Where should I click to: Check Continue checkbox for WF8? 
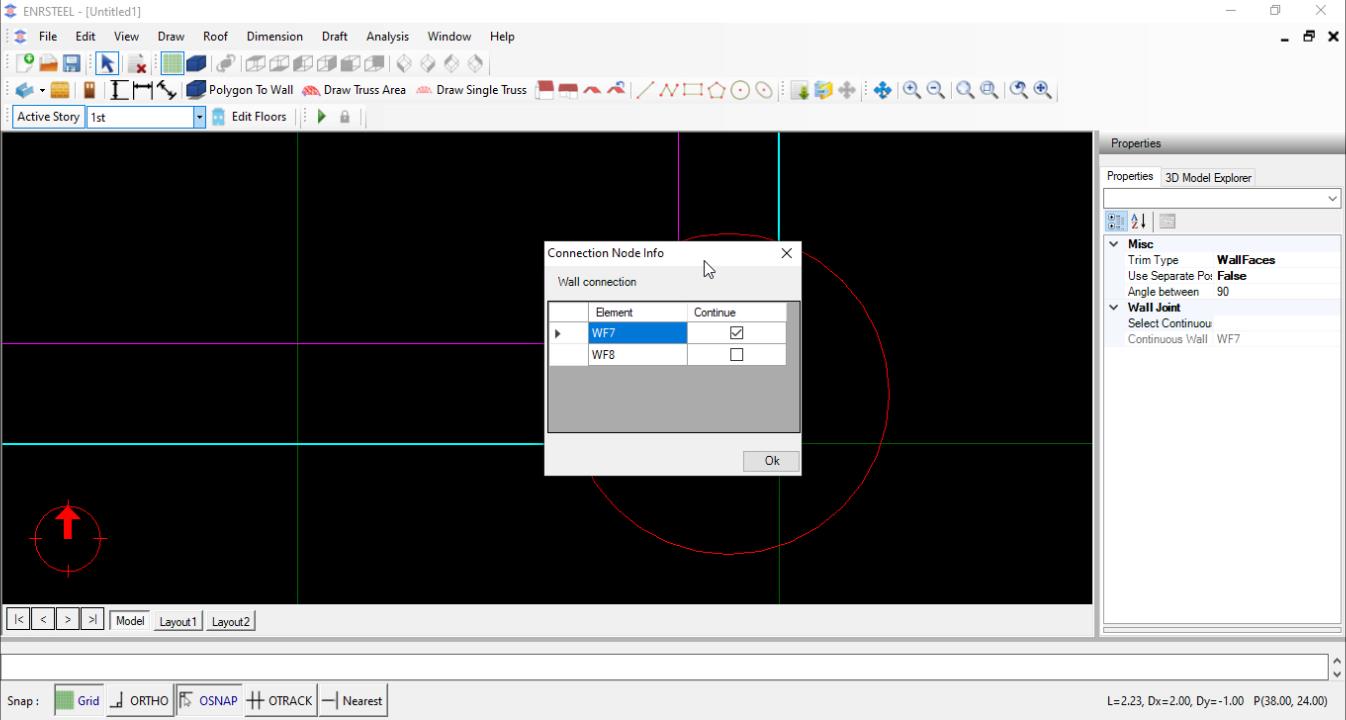point(737,355)
